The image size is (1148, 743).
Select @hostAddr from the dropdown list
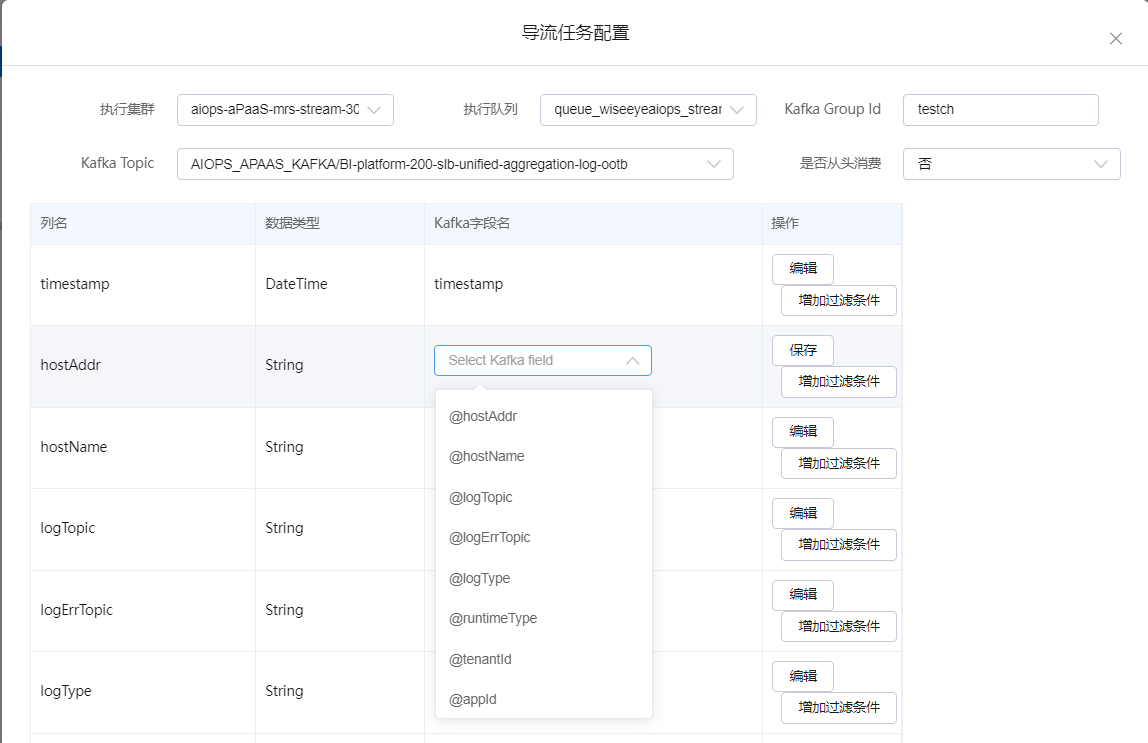coord(483,416)
